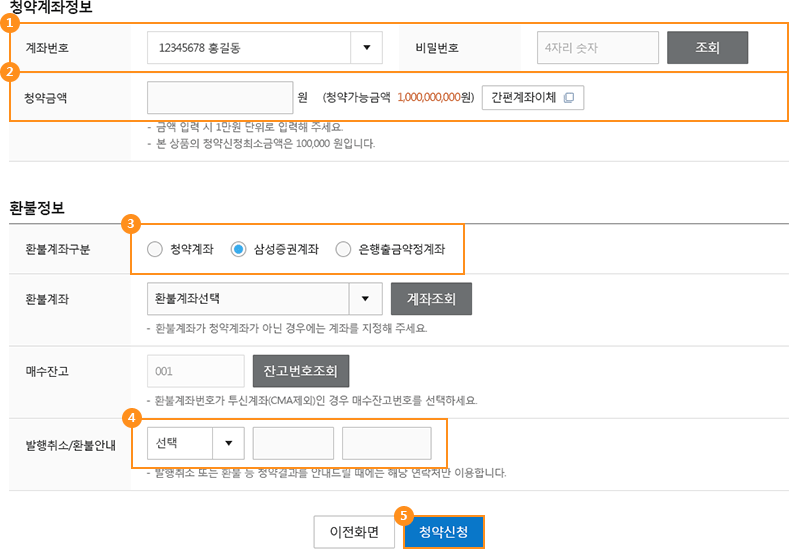Click the middle contact number field

(293, 443)
